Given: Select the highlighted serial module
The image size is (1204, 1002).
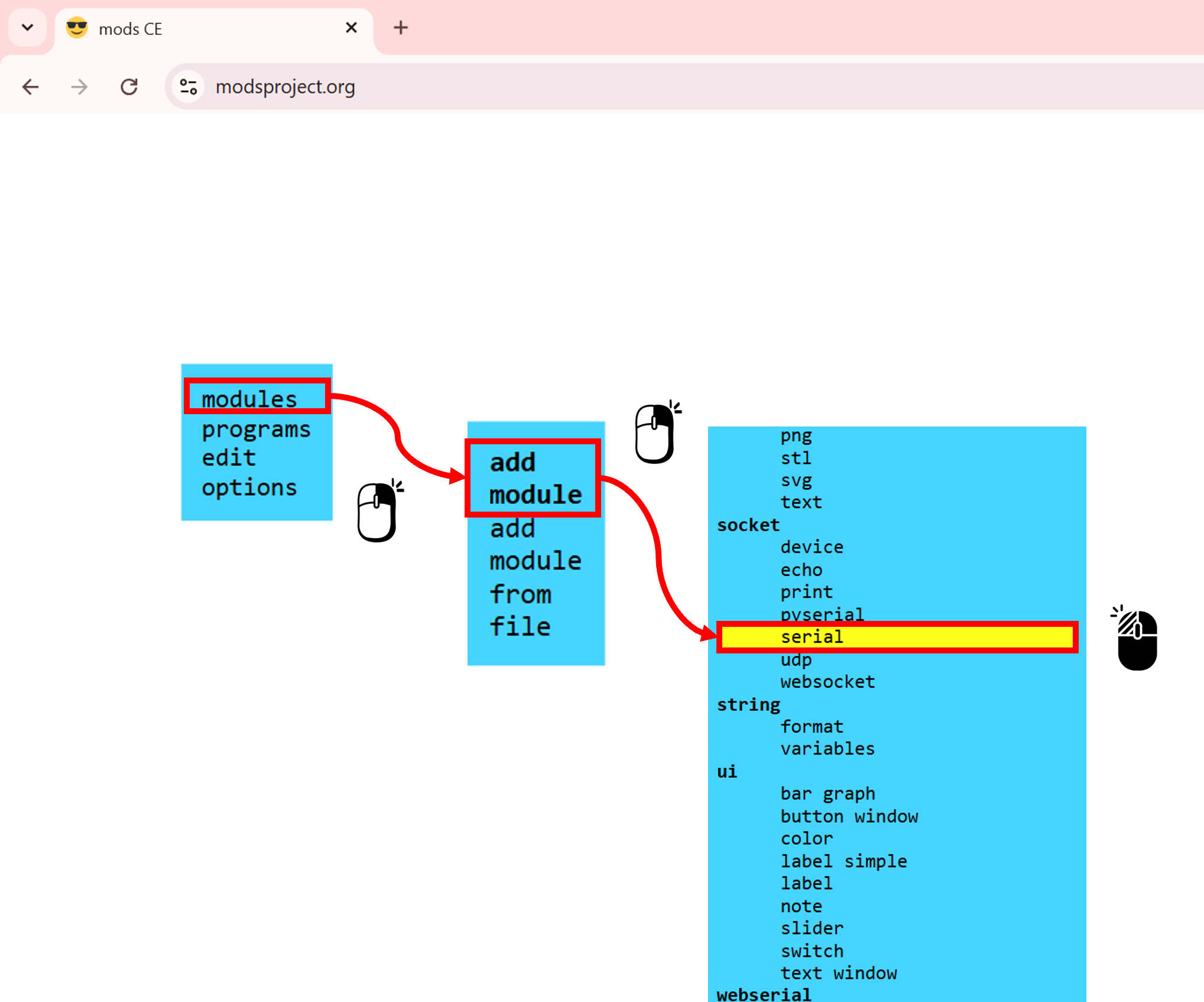Looking at the screenshot, I should [812, 637].
